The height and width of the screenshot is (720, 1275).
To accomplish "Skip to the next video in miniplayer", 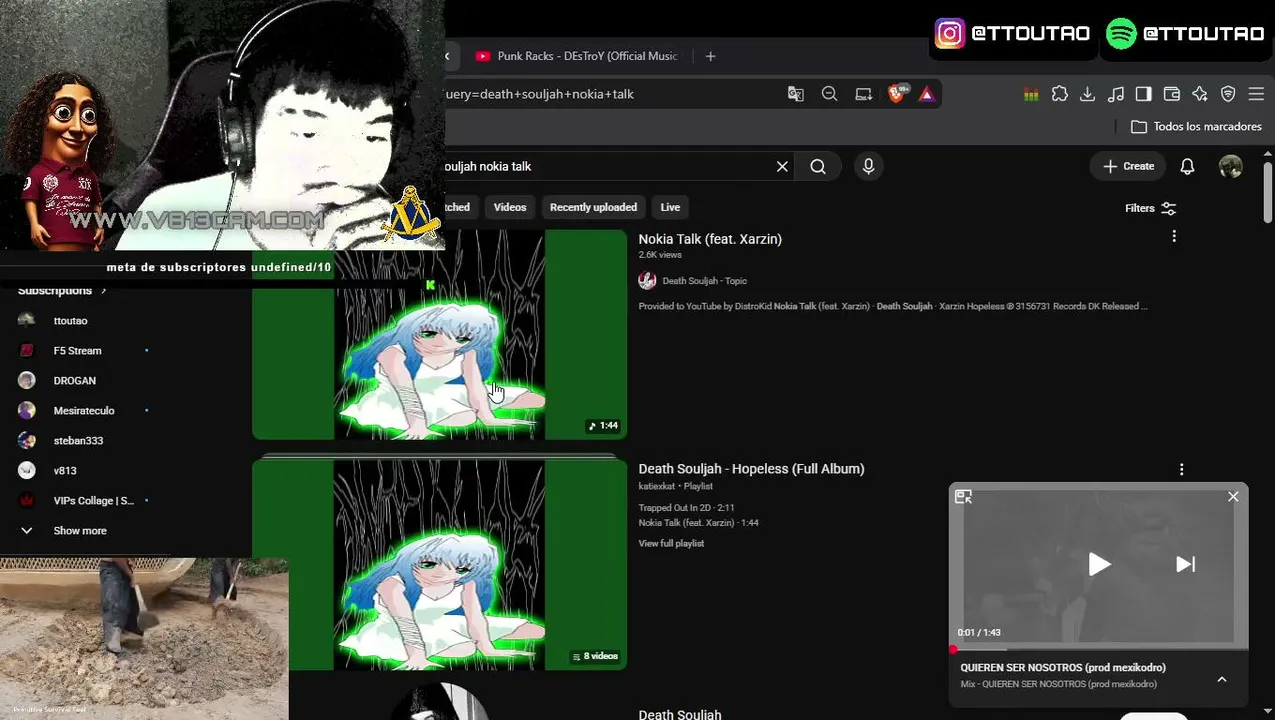I will (x=1185, y=564).
